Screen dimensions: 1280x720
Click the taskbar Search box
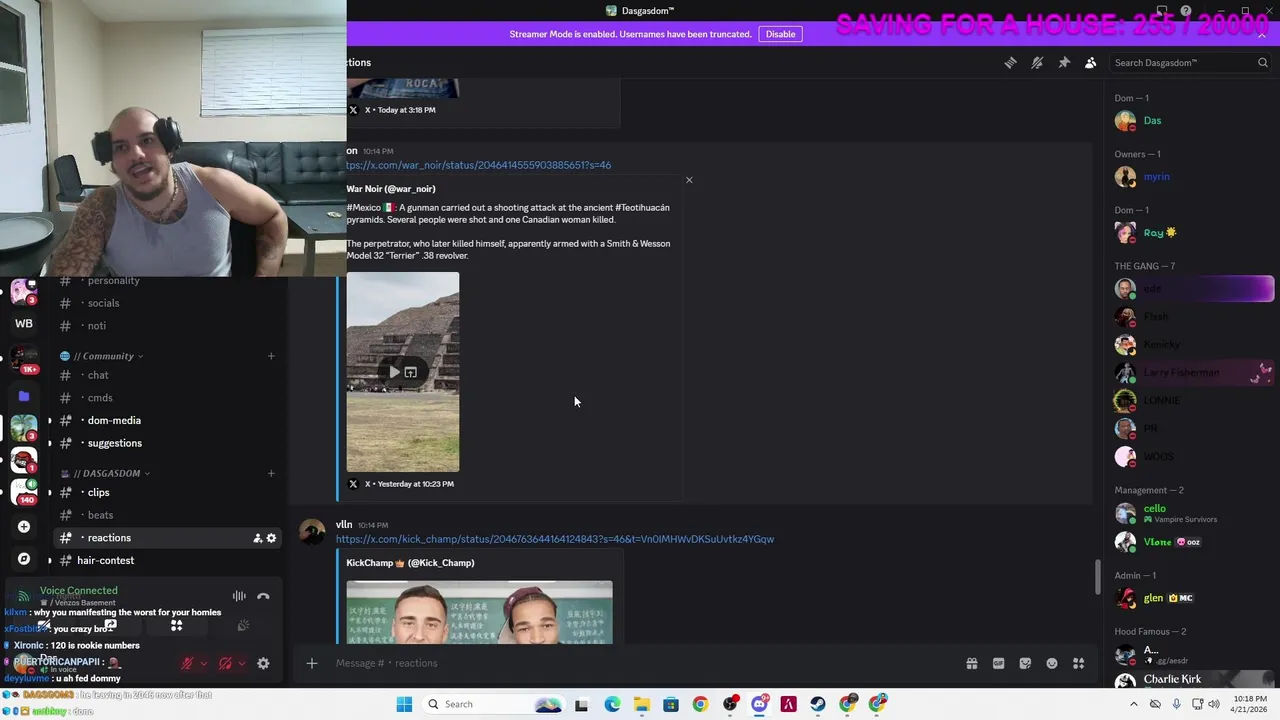pyautogui.click(x=493, y=704)
